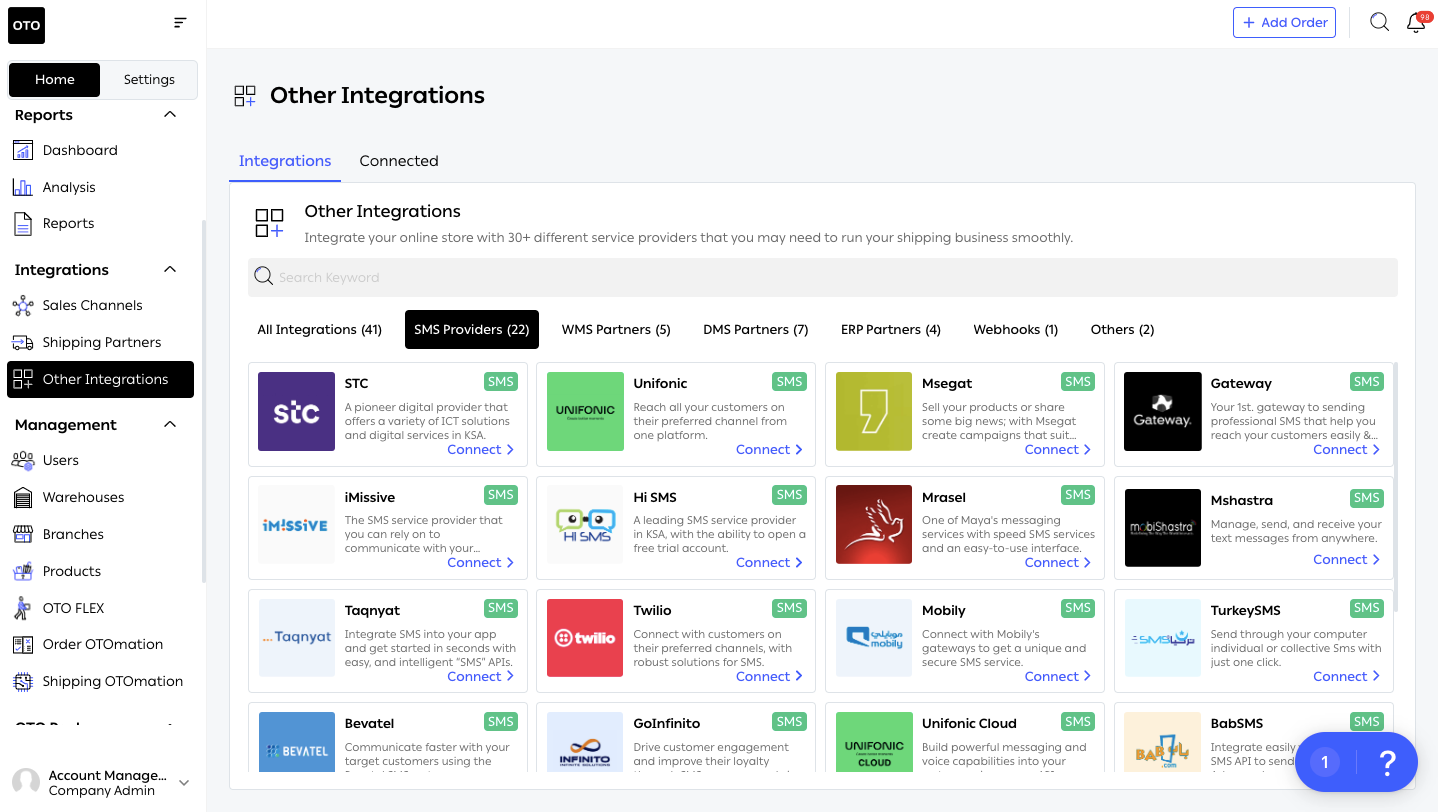Open the search magnifier icon in header
The width and height of the screenshot is (1438, 812).
[1380, 22]
